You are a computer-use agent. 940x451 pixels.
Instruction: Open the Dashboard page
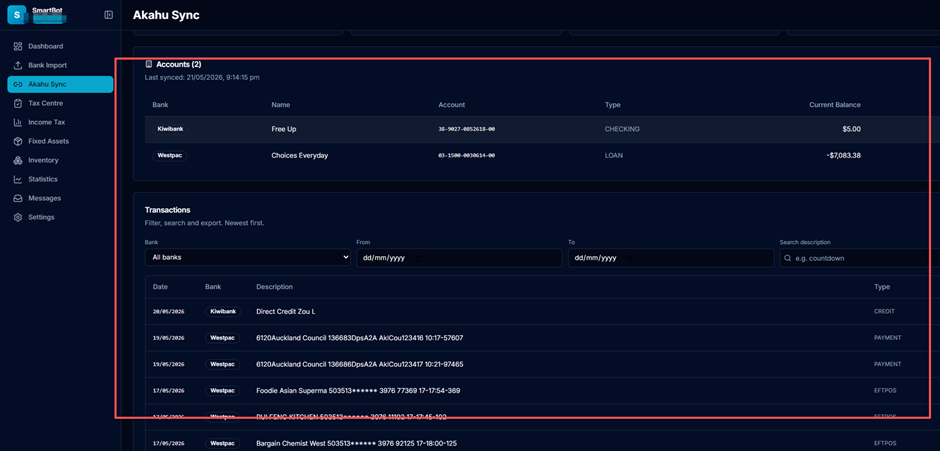coord(60,46)
